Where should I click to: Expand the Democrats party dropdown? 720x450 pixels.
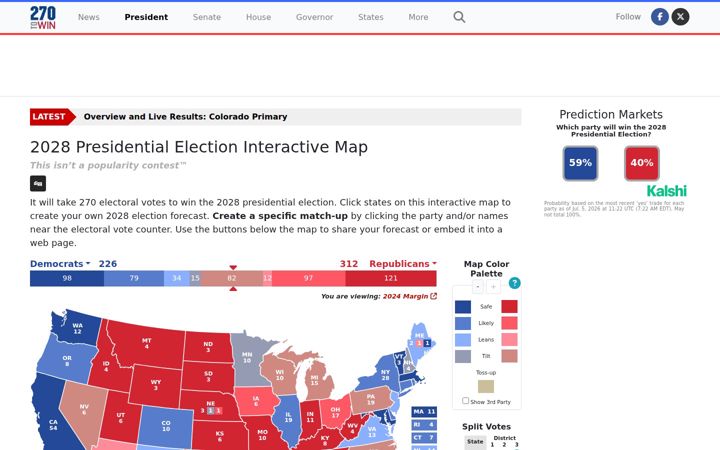click(60, 264)
